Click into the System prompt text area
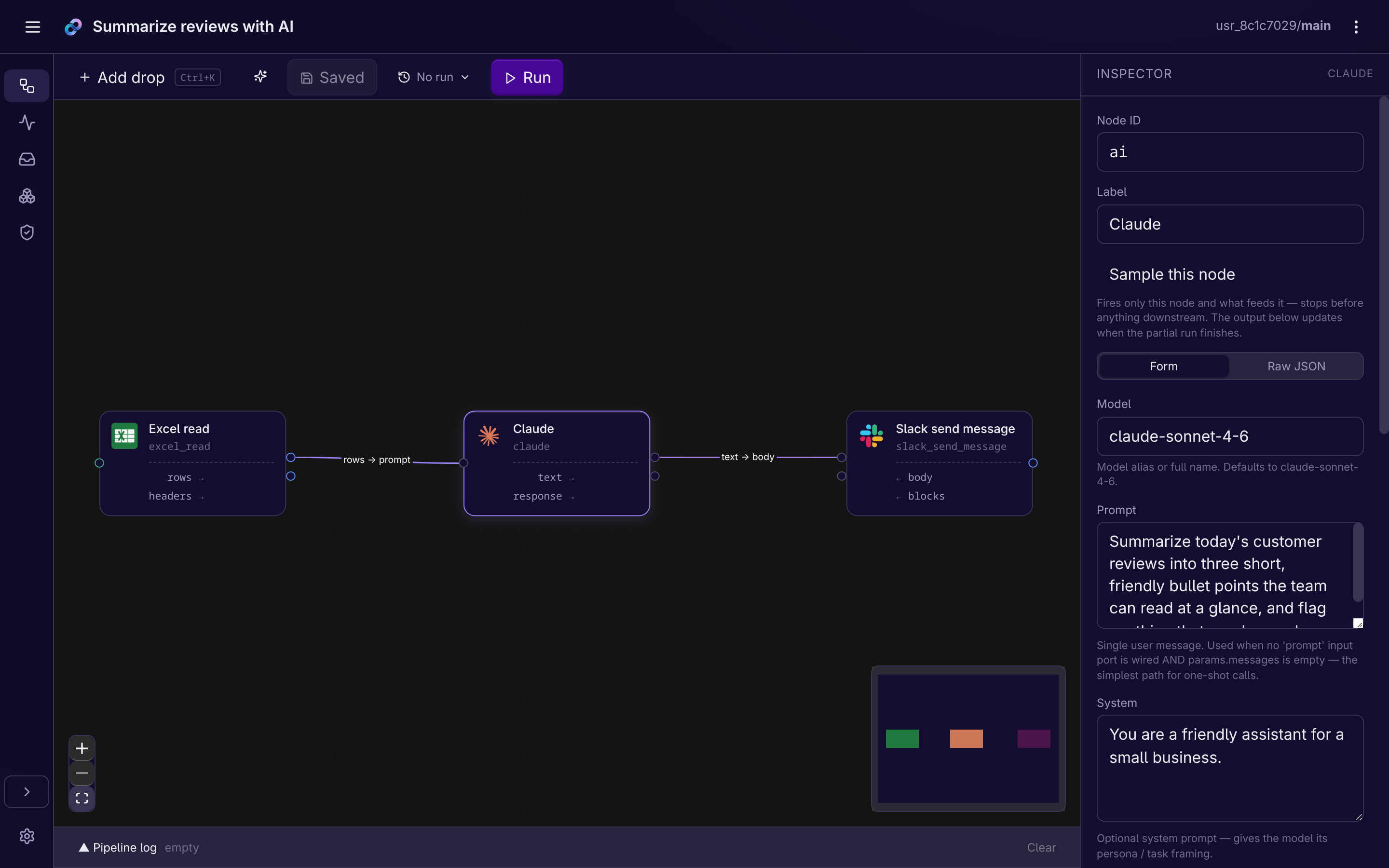This screenshot has height=868, width=1389. pos(1229,768)
